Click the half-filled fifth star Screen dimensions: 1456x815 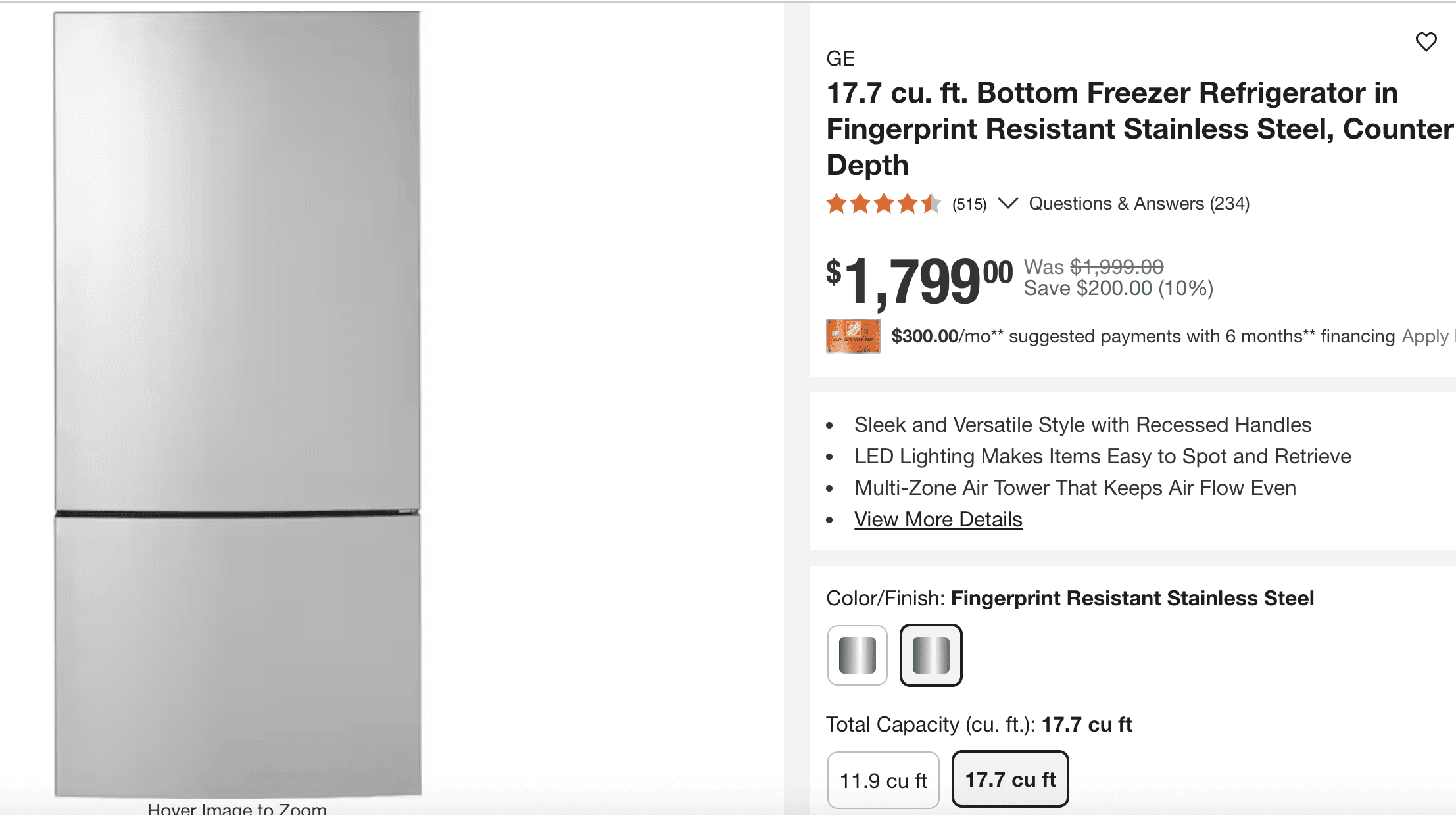point(931,204)
